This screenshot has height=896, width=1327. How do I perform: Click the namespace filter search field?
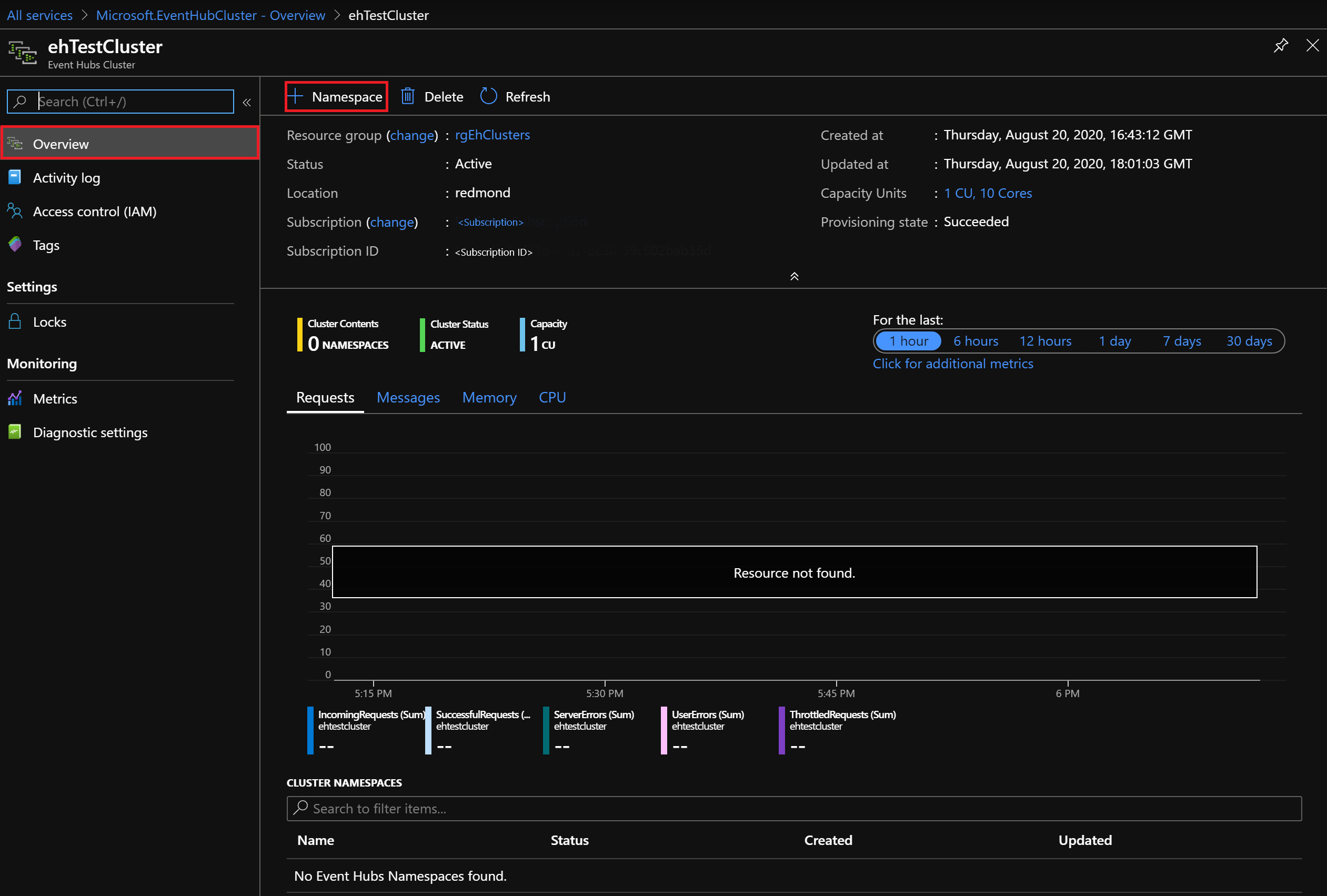coord(571,809)
